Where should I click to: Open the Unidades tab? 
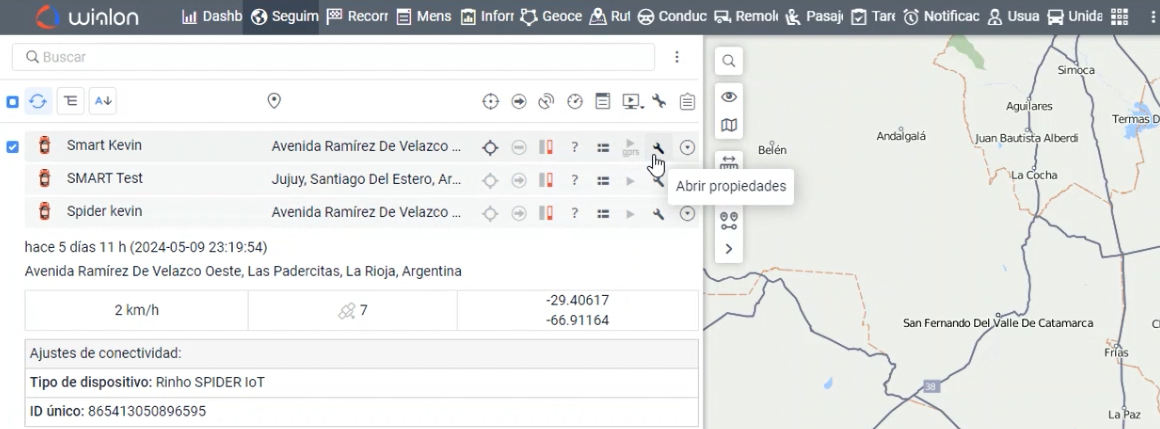1075,16
